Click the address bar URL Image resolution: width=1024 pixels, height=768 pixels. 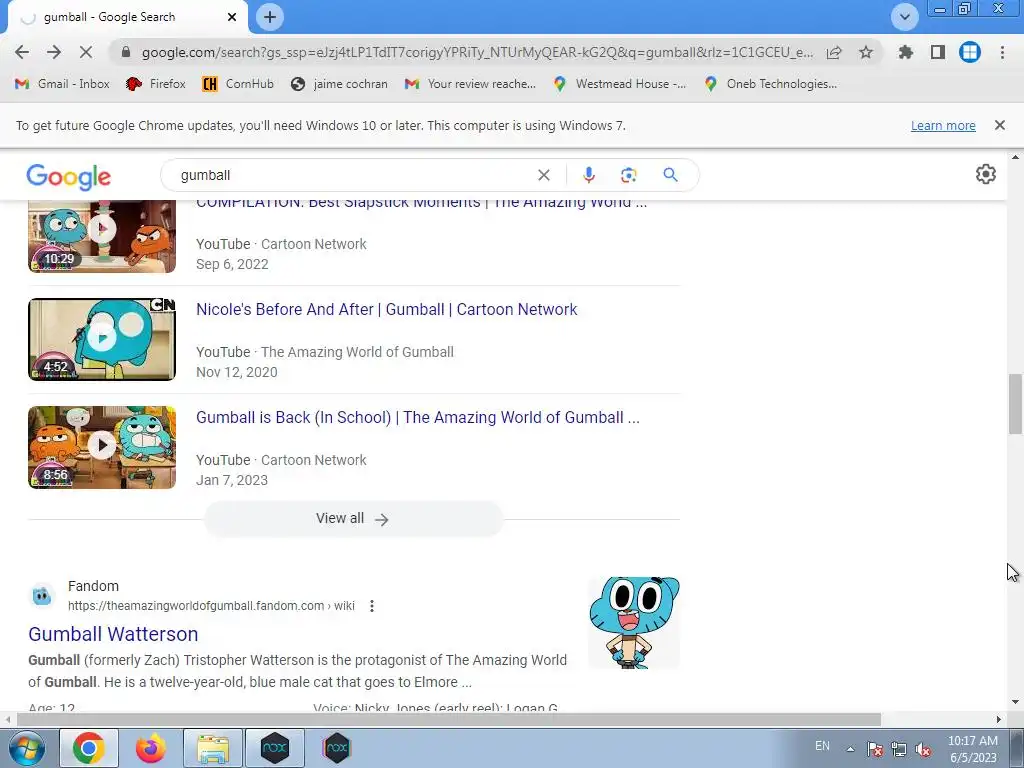click(x=477, y=52)
